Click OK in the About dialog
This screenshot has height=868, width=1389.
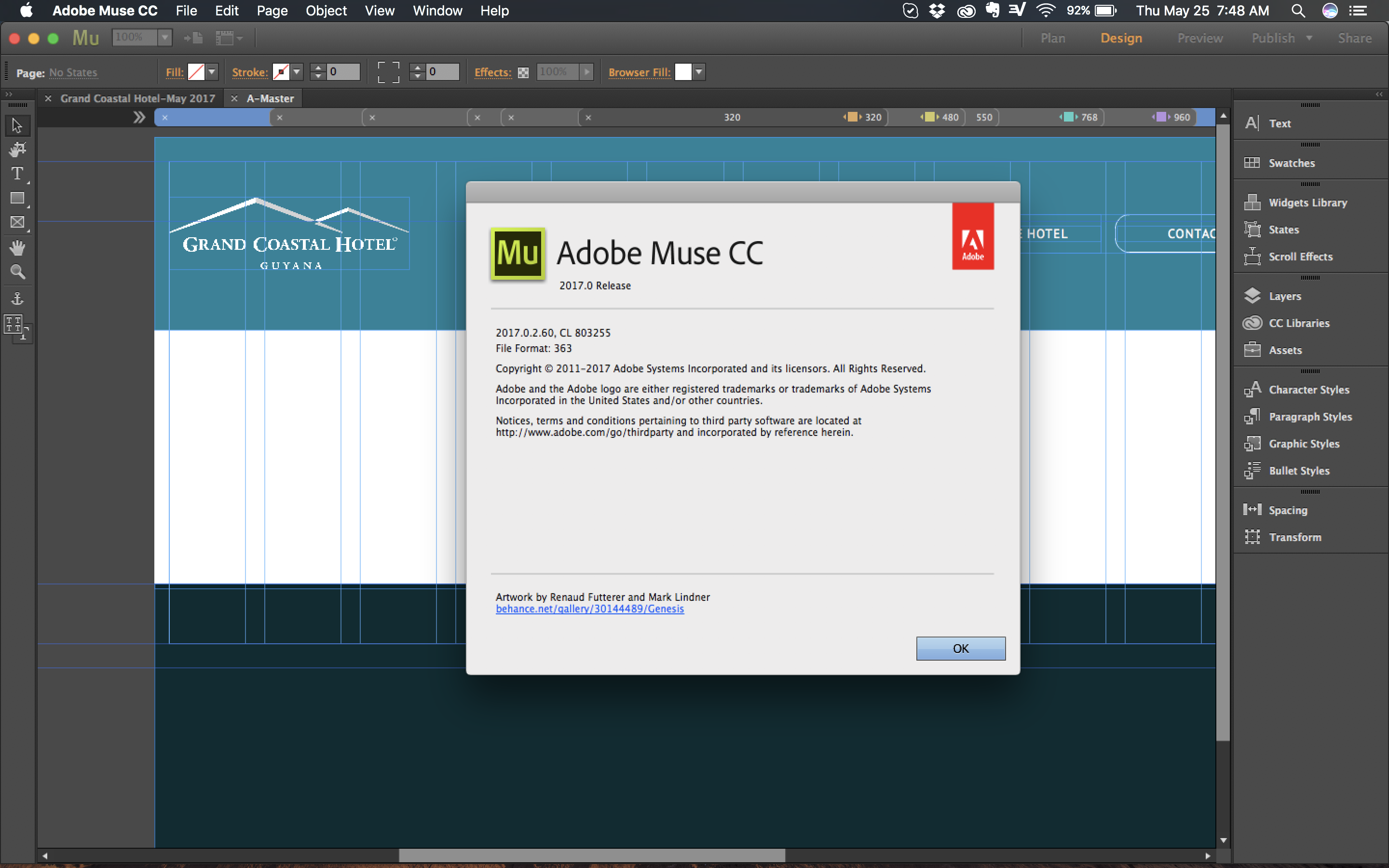[961, 649]
